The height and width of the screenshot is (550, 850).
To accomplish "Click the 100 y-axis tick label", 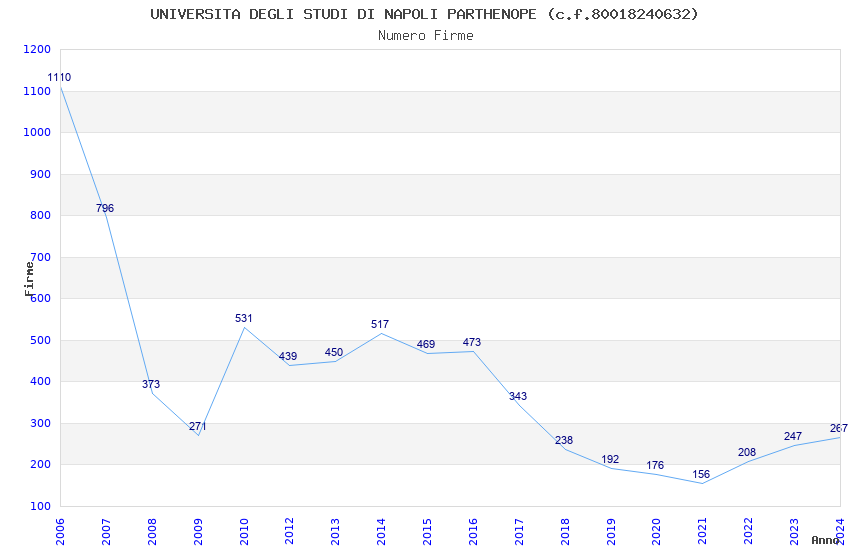I will 41,506.
